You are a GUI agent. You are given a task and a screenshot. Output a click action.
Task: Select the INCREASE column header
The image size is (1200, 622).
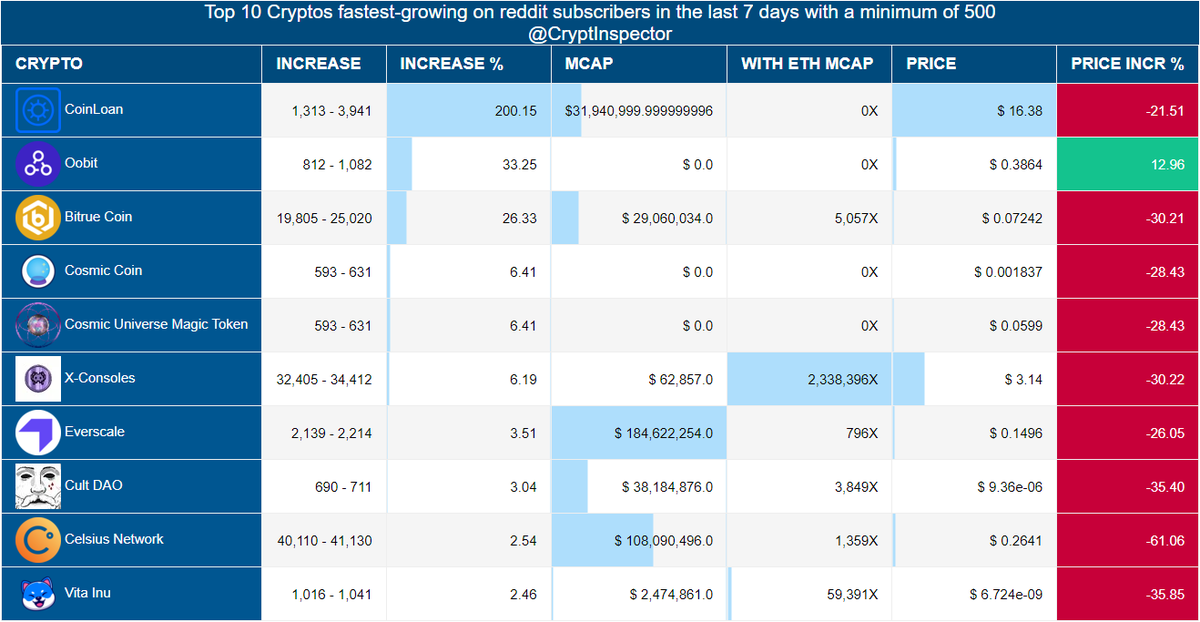coord(324,64)
